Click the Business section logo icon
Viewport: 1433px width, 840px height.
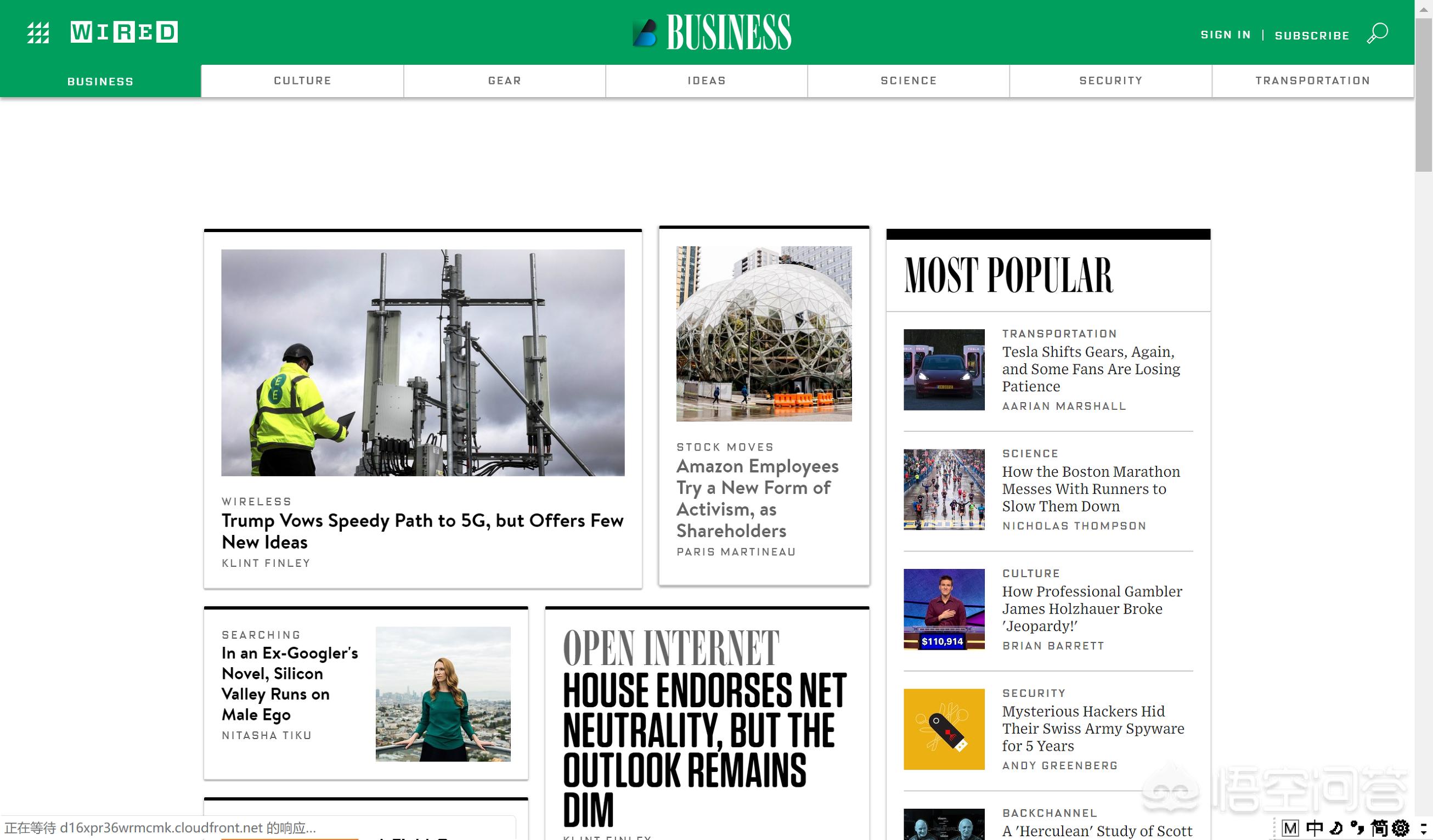point(645,32)
